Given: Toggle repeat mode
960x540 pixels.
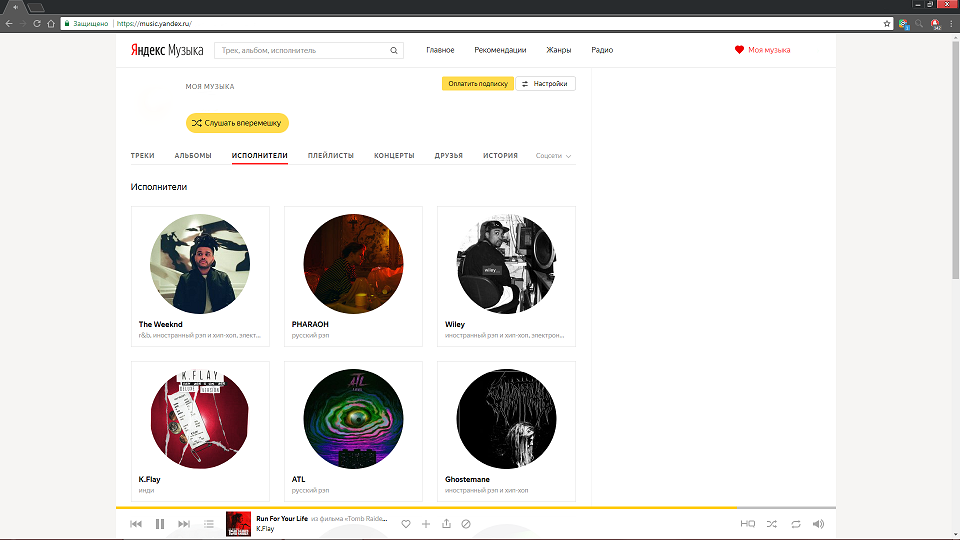Looking at the screenshot, I should click(796, 524).
